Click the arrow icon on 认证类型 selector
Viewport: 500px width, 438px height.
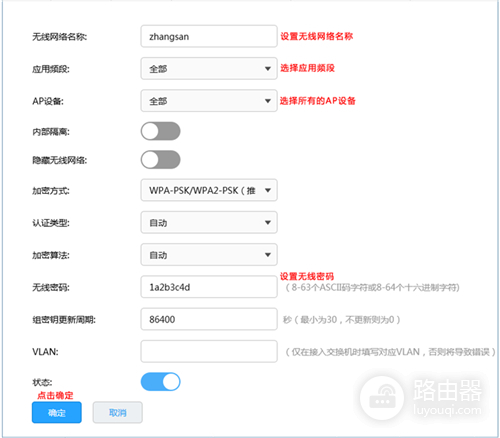point(268,222)
